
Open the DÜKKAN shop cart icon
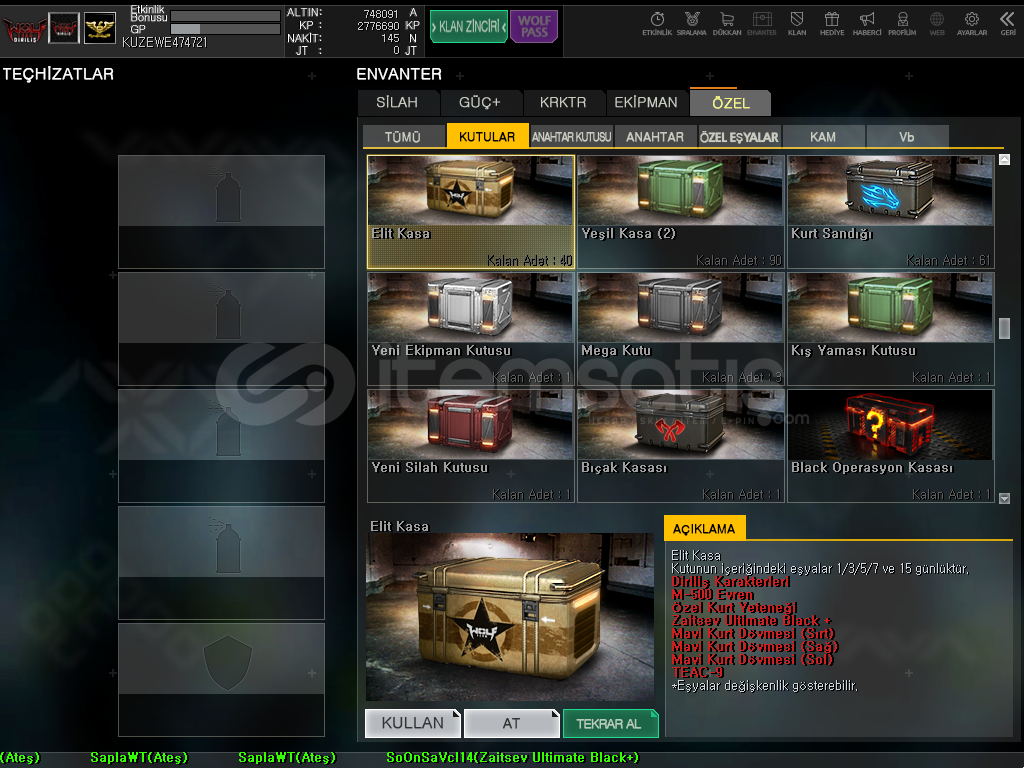coord(727,24)
